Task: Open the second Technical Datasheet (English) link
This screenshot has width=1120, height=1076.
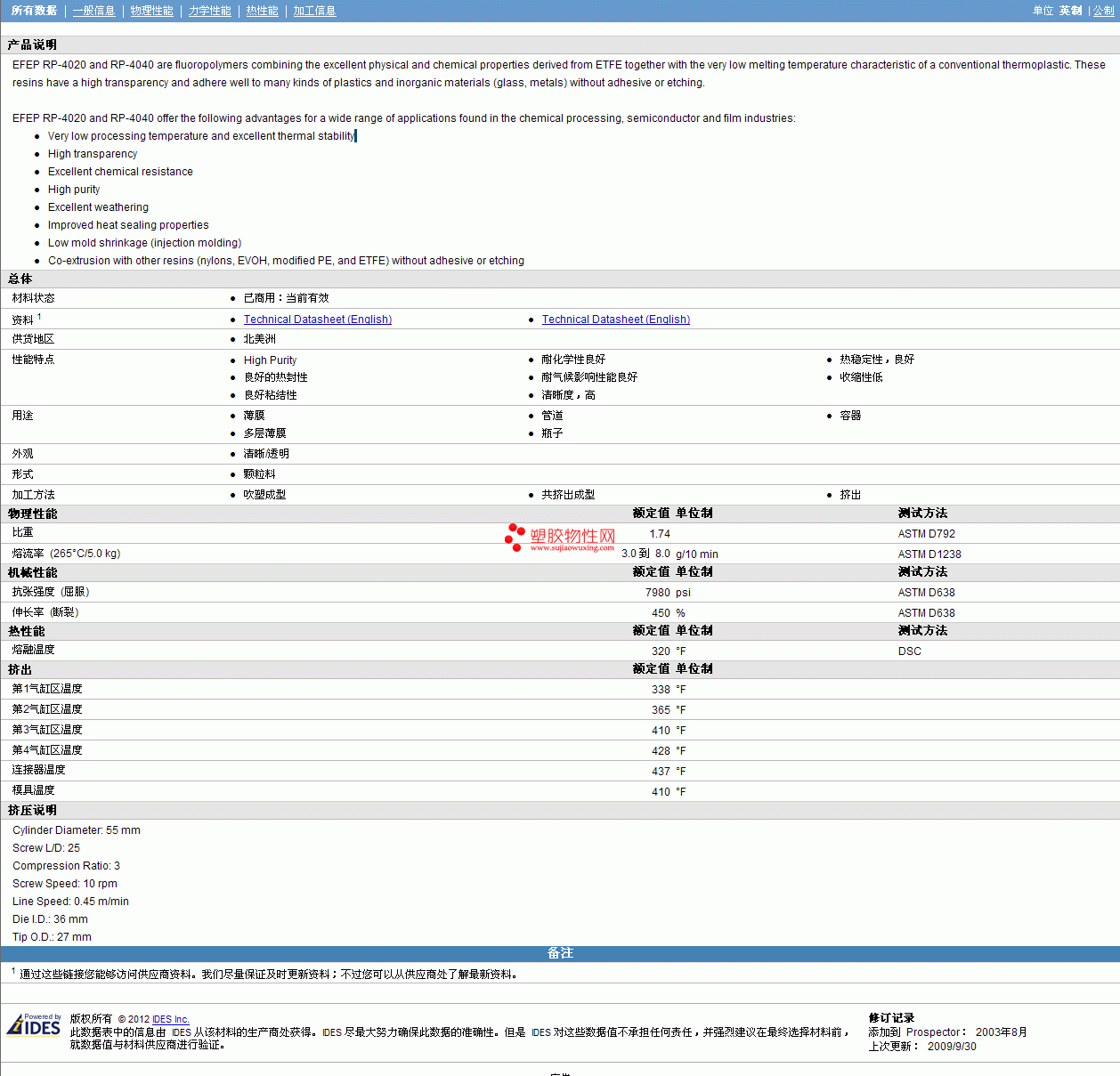Action: click(616, 320)
